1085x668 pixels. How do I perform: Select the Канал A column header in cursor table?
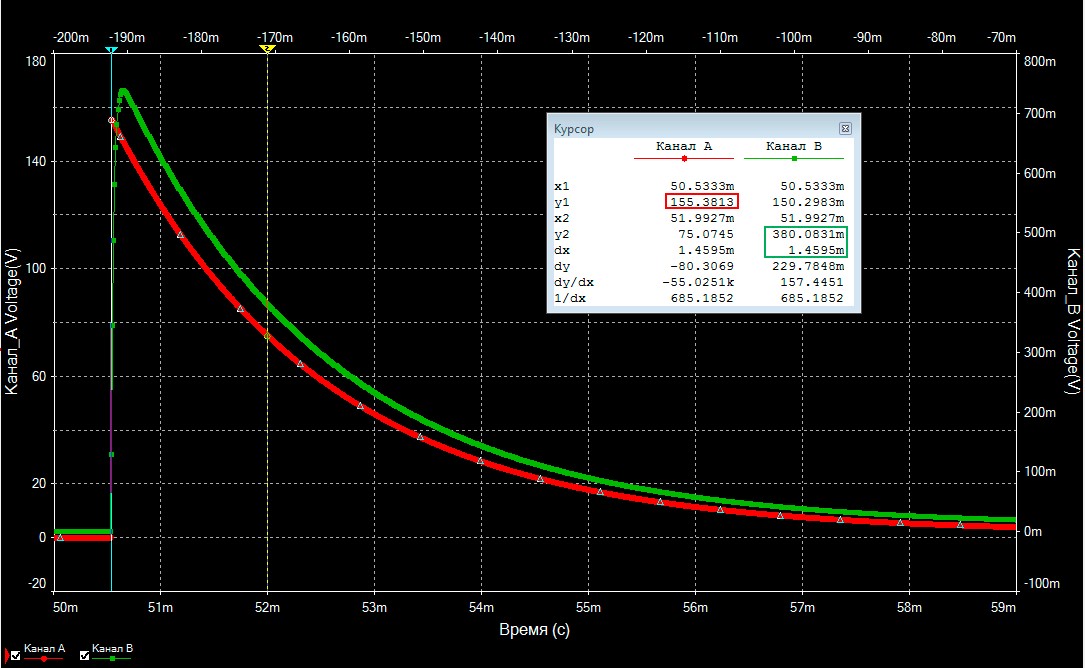(684, 147)
